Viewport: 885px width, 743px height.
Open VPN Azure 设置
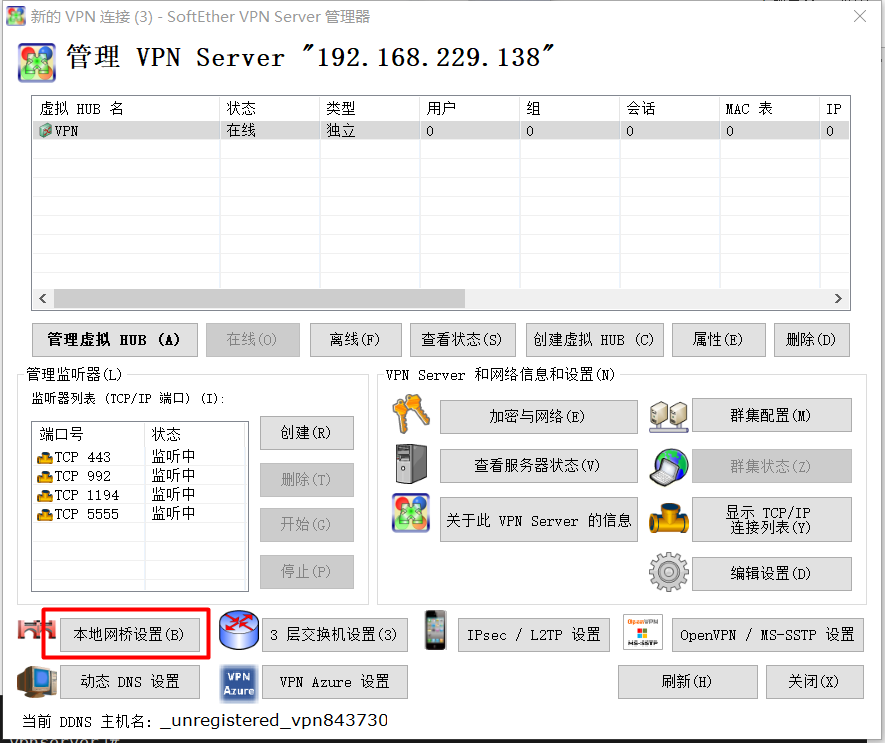[335, 681]
